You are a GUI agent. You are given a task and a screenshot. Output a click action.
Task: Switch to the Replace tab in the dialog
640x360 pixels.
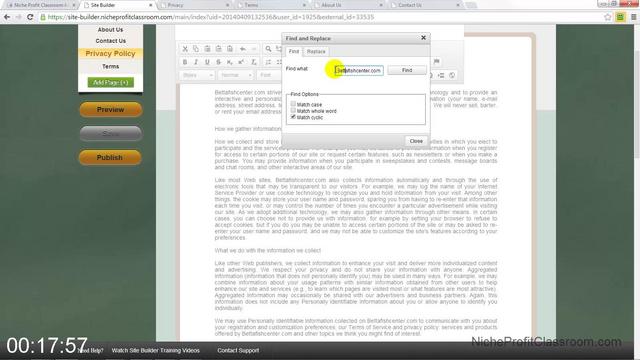[316, 51]
